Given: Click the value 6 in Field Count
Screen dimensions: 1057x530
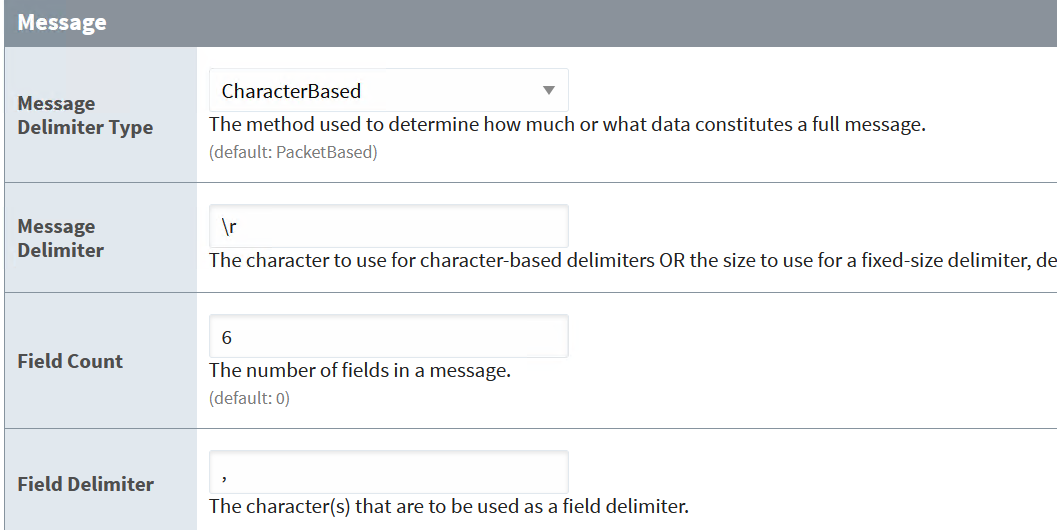Looking at the screenshot, I should tap(228, 338).
